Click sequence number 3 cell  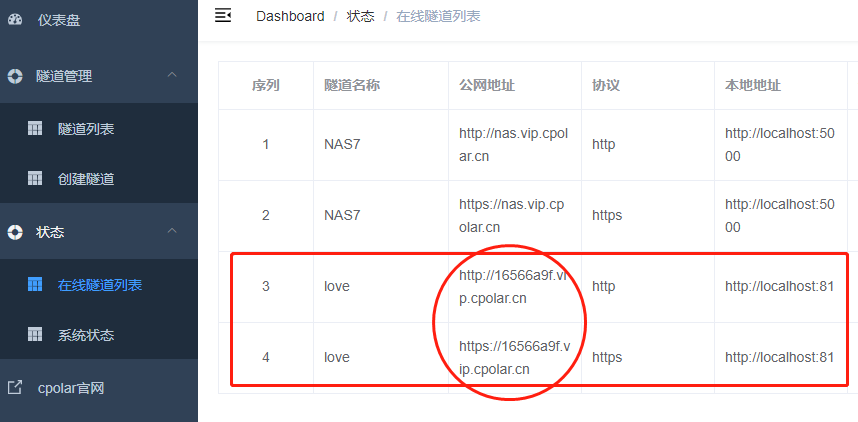coord(266,286)
